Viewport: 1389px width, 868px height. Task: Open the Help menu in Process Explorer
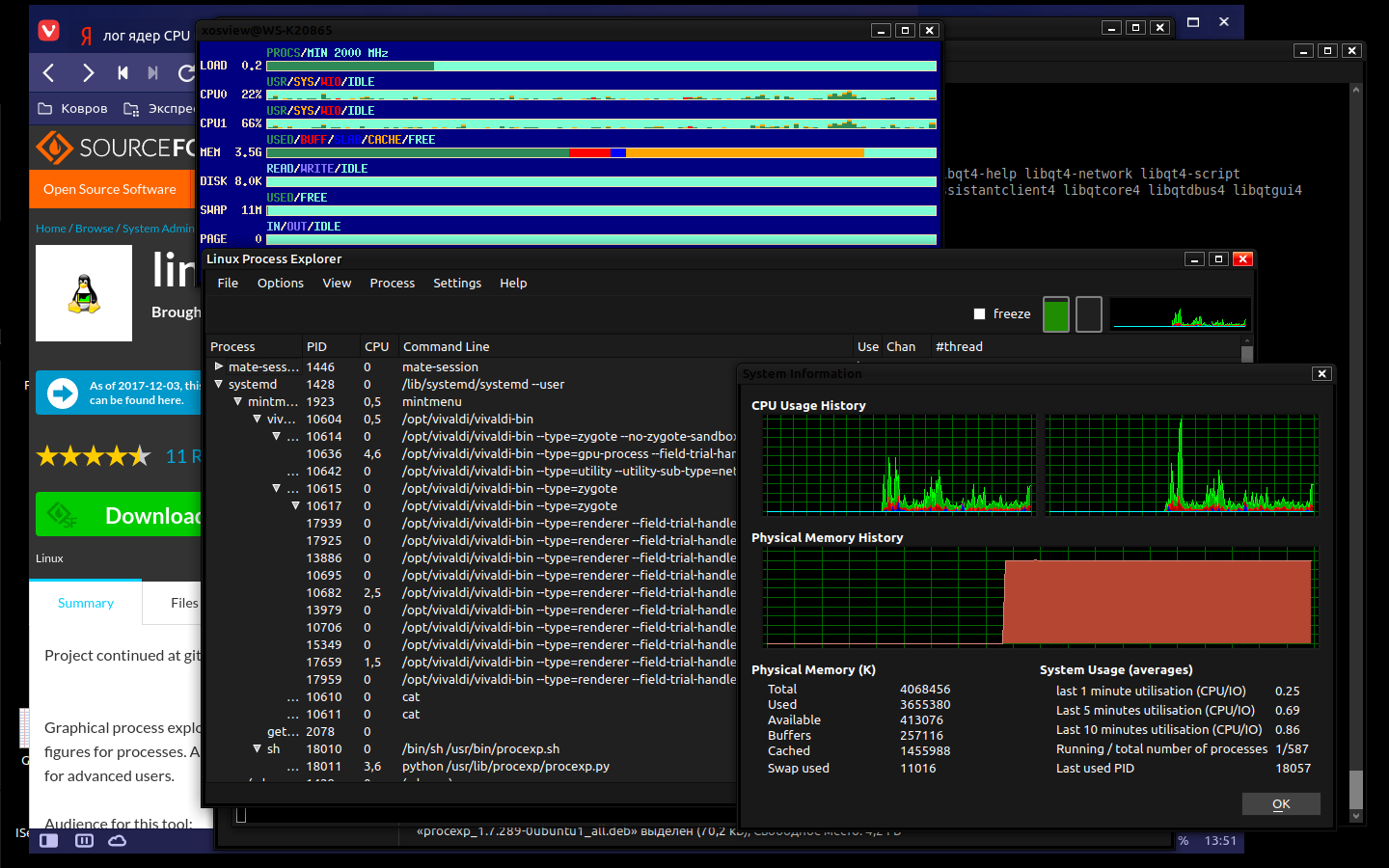coord(513,283)
